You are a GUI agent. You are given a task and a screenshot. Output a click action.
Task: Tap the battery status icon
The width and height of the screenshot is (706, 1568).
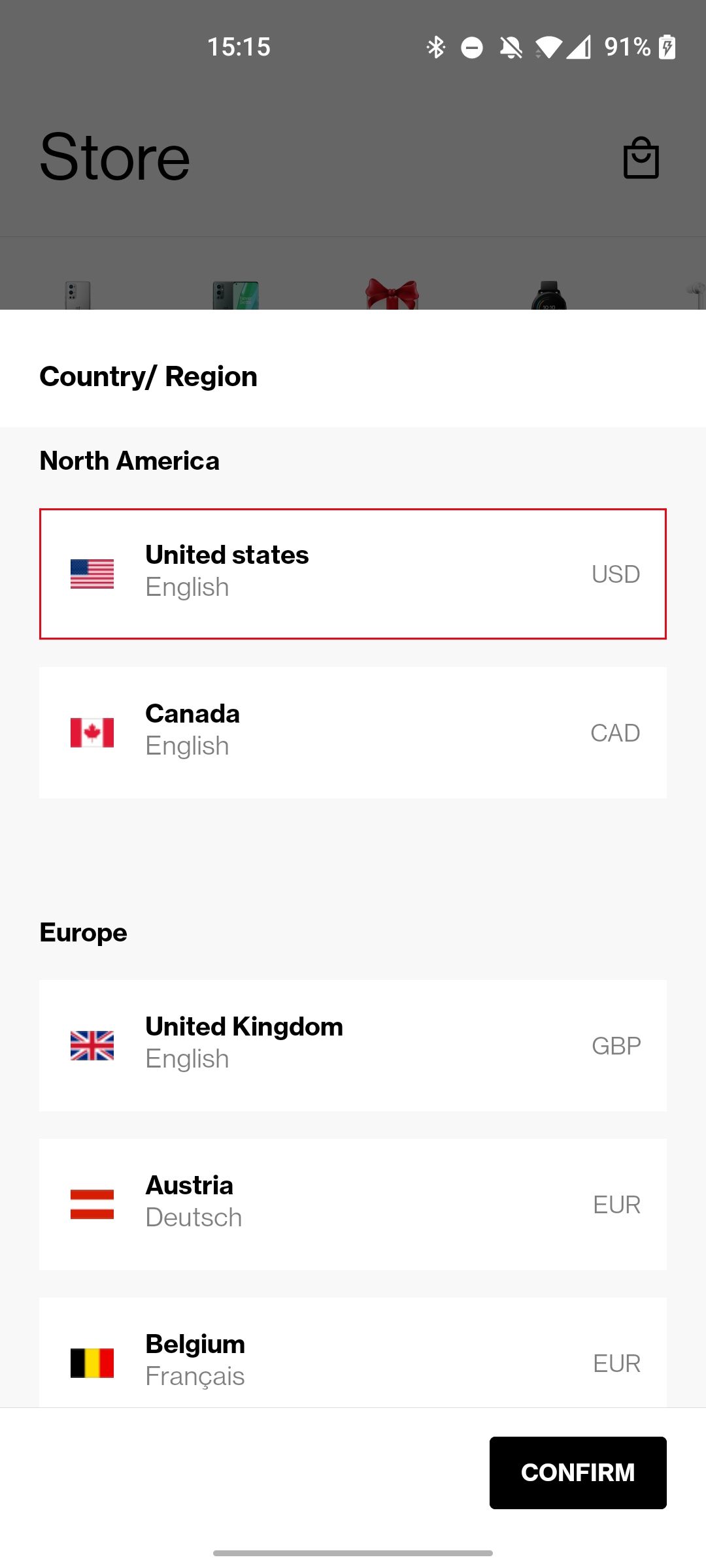coord(667,47)
